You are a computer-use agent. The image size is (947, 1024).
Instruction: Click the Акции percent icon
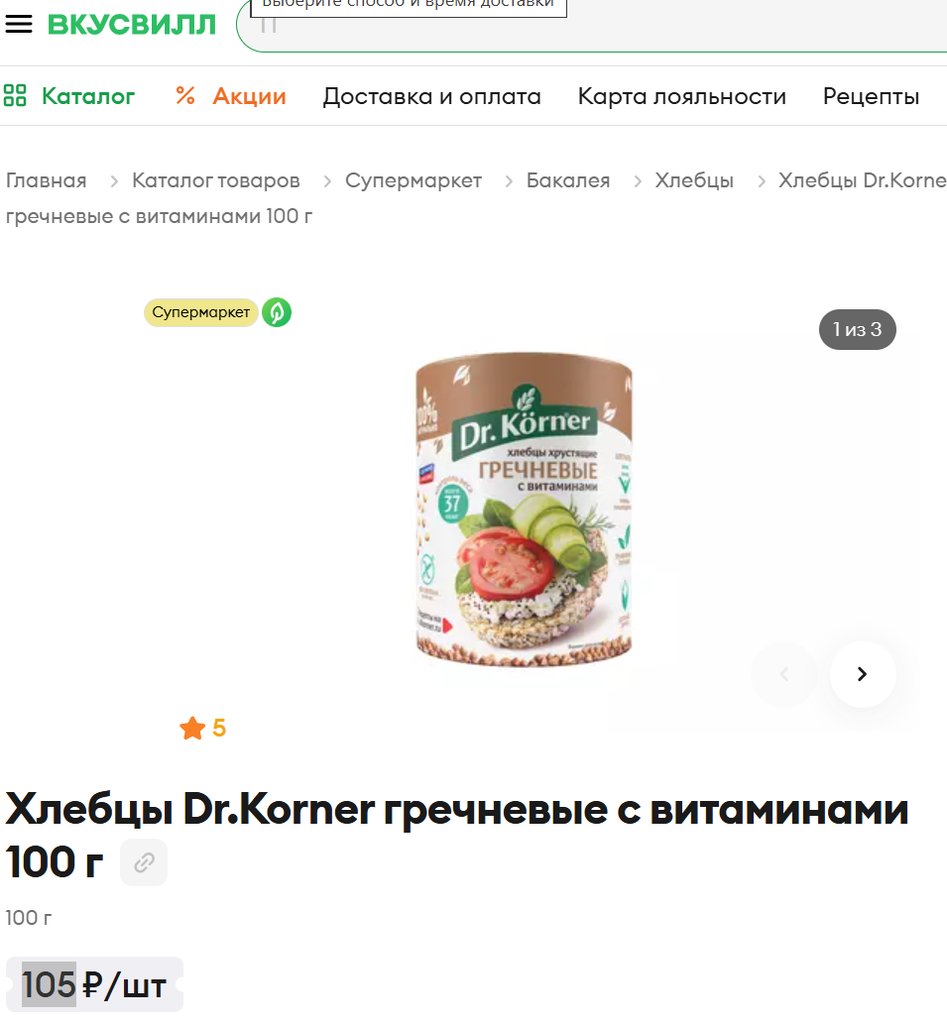[185, 96]
